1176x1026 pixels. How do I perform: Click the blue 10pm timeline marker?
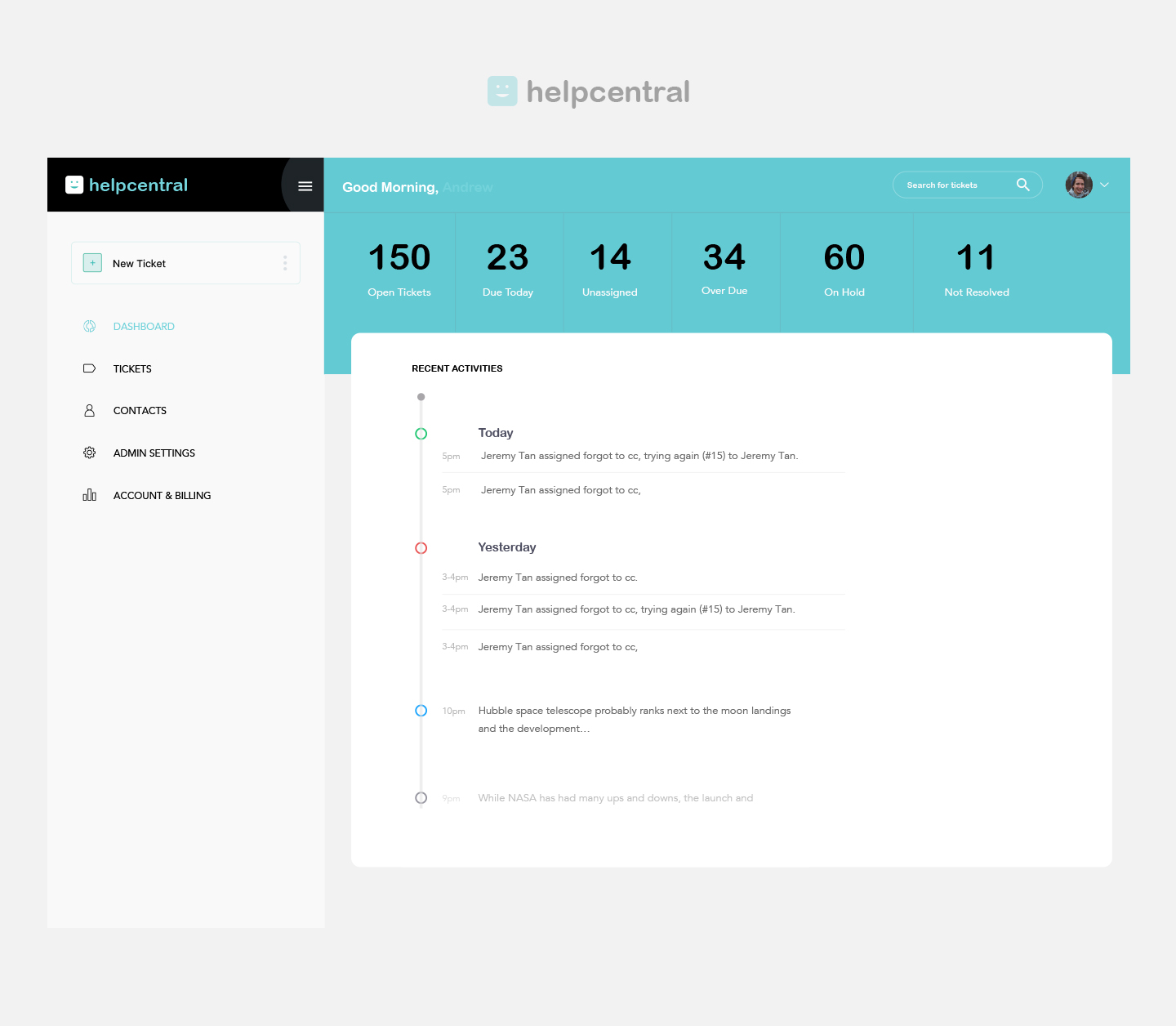(x=421, y=711)
